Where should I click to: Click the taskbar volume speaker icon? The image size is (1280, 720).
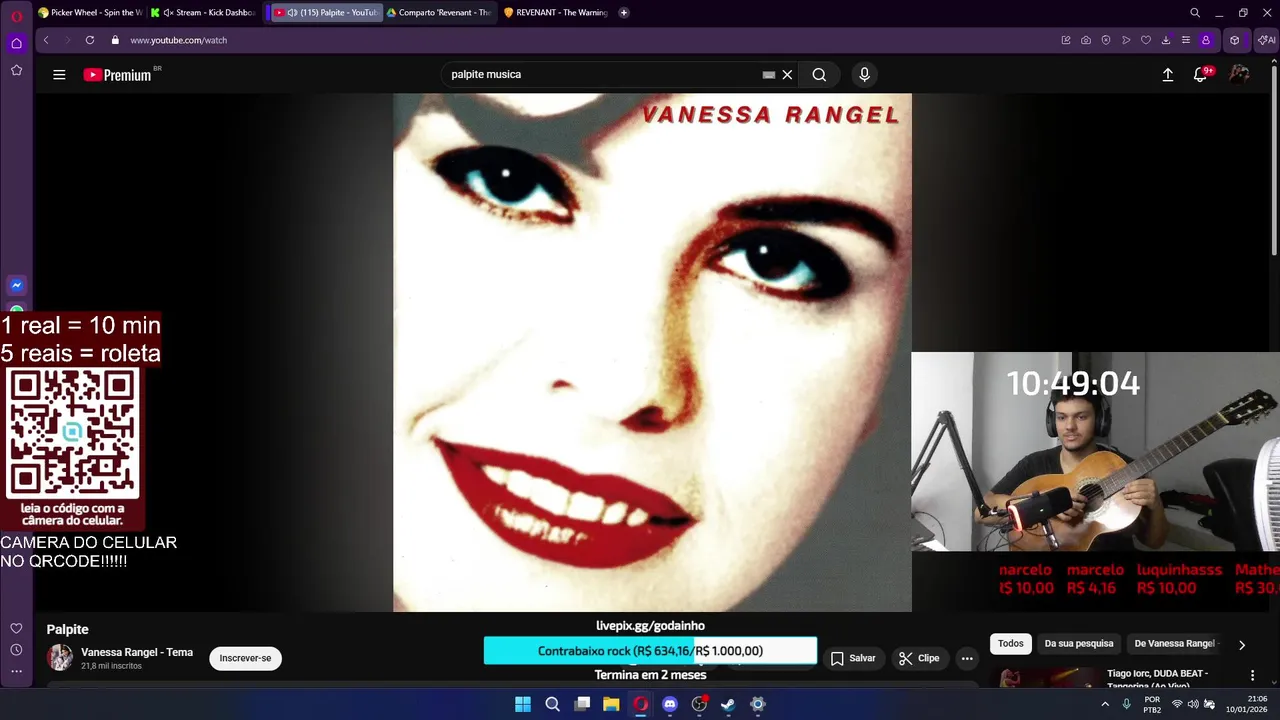click(x=1193, y=704)
